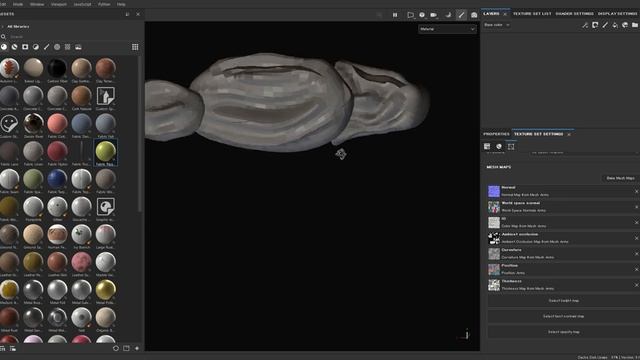Remove the Position mesh map
The width and height of the screenshot is (640, 360).
point(636,269)
